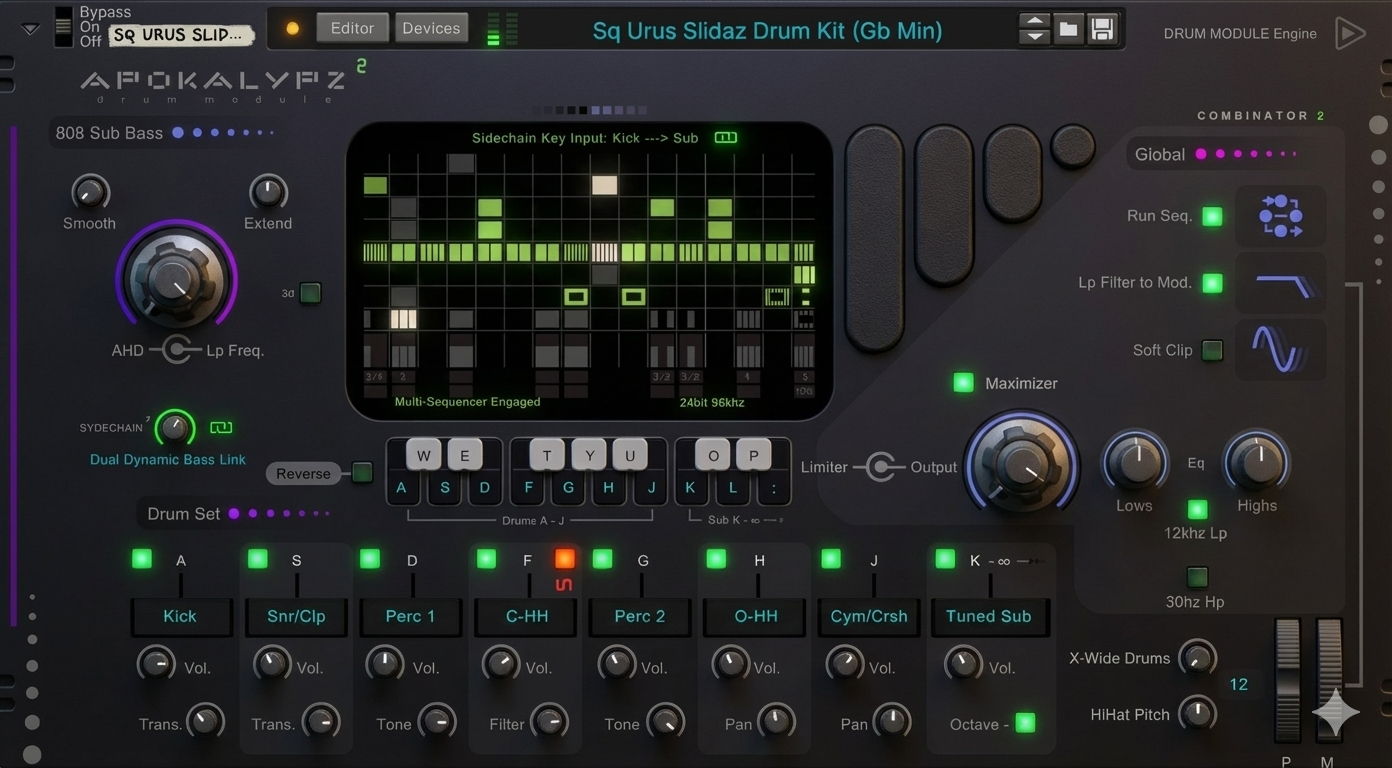Image resolution: width=1392 pixels, height=768 pixels.
Task: Select the Perc 1 drum pad label
Action: (x=410, y=616)
